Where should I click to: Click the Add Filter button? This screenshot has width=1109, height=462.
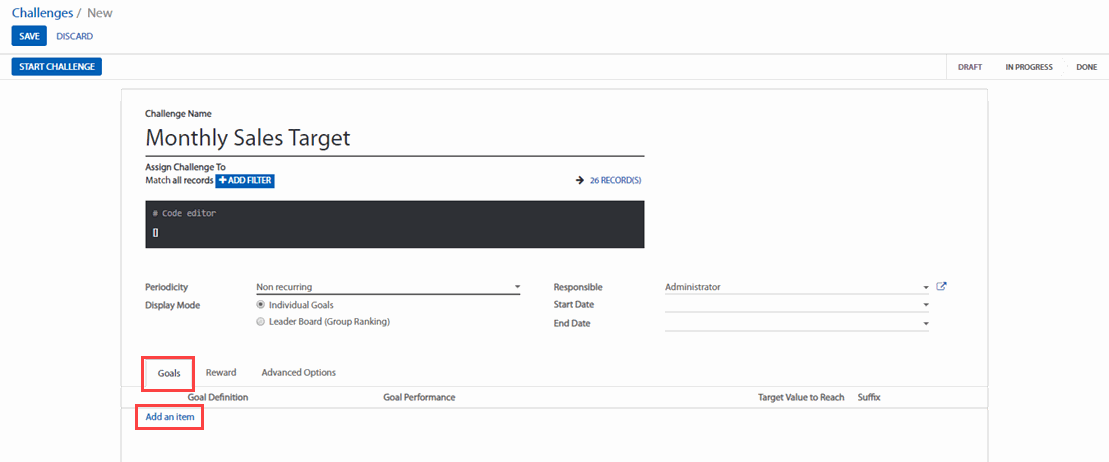(245, 181)
